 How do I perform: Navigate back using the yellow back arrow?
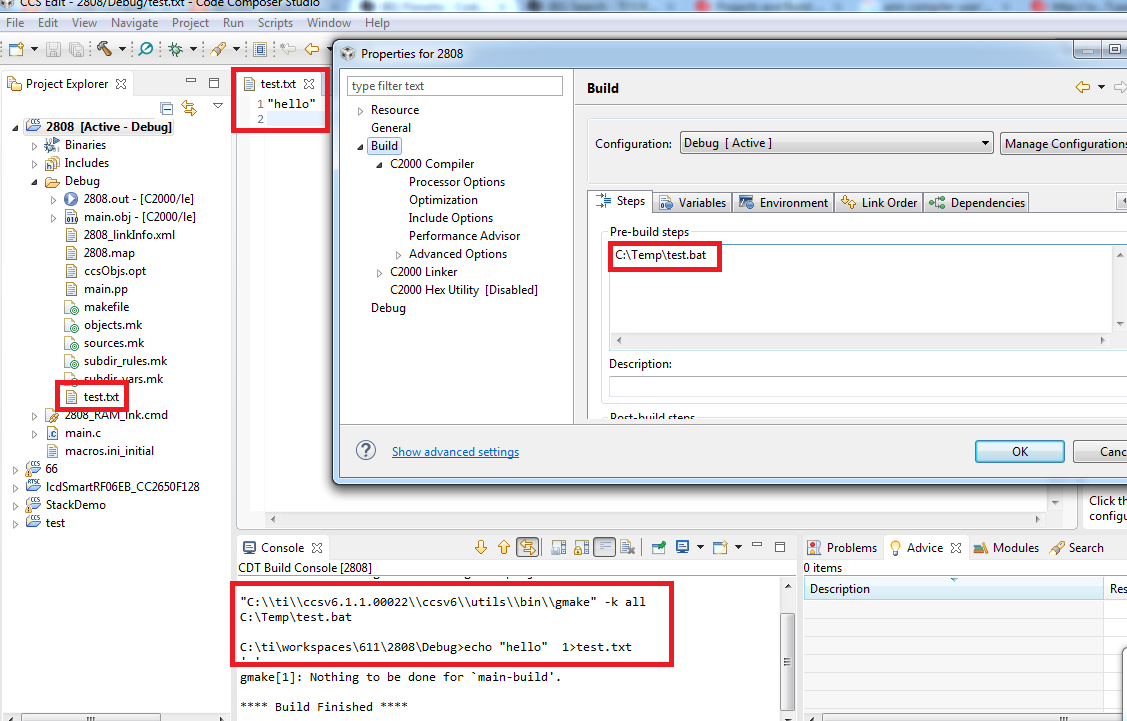pyautogui.click(x=311, y=48)
